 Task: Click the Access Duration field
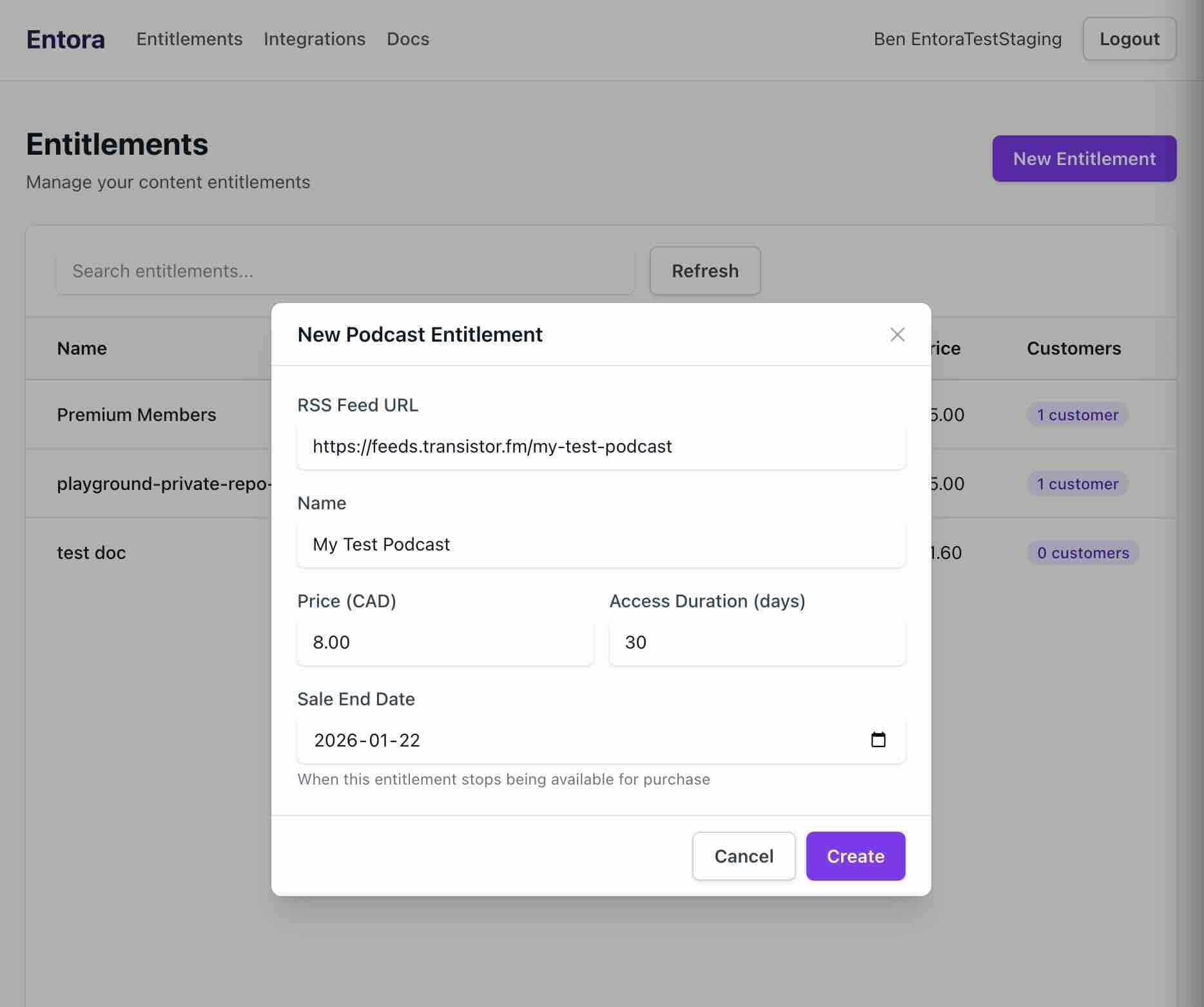pyautogui.click(x=756, y=642)
